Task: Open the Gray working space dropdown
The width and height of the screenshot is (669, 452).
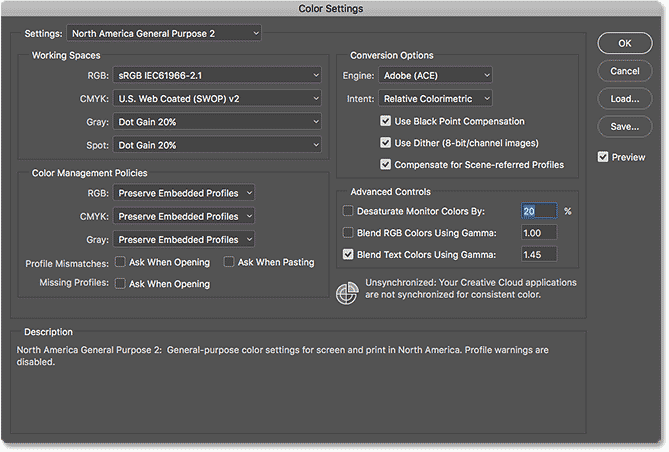Action: pos(216,121)
